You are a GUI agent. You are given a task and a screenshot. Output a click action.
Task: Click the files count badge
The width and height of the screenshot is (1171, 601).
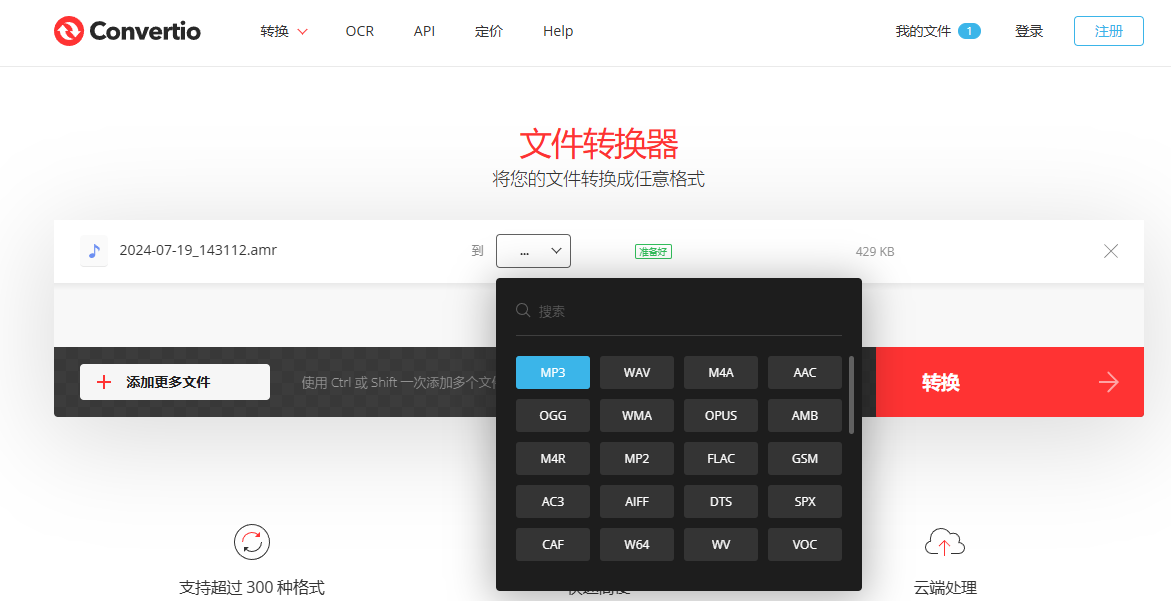point(969,31)
